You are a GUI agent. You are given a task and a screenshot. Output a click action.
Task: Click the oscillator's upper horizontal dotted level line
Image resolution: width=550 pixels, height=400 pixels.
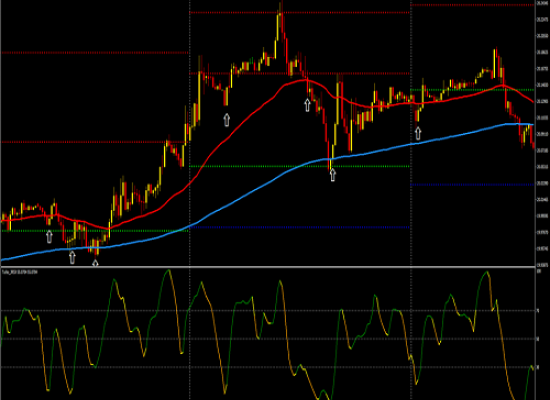tap(268, 311)
